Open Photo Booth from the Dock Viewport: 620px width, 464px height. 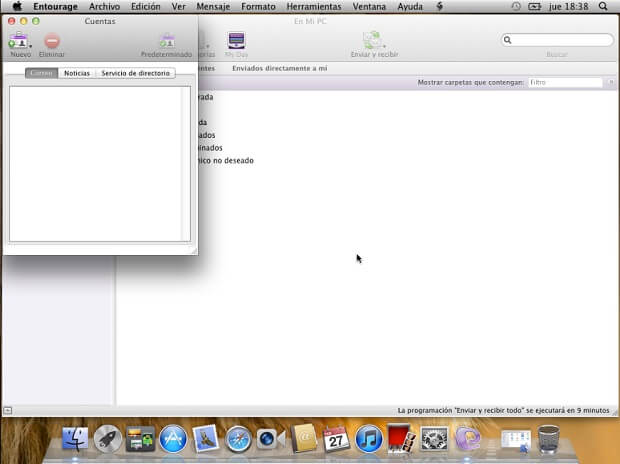pyautogui.click(x=401, y=438)
